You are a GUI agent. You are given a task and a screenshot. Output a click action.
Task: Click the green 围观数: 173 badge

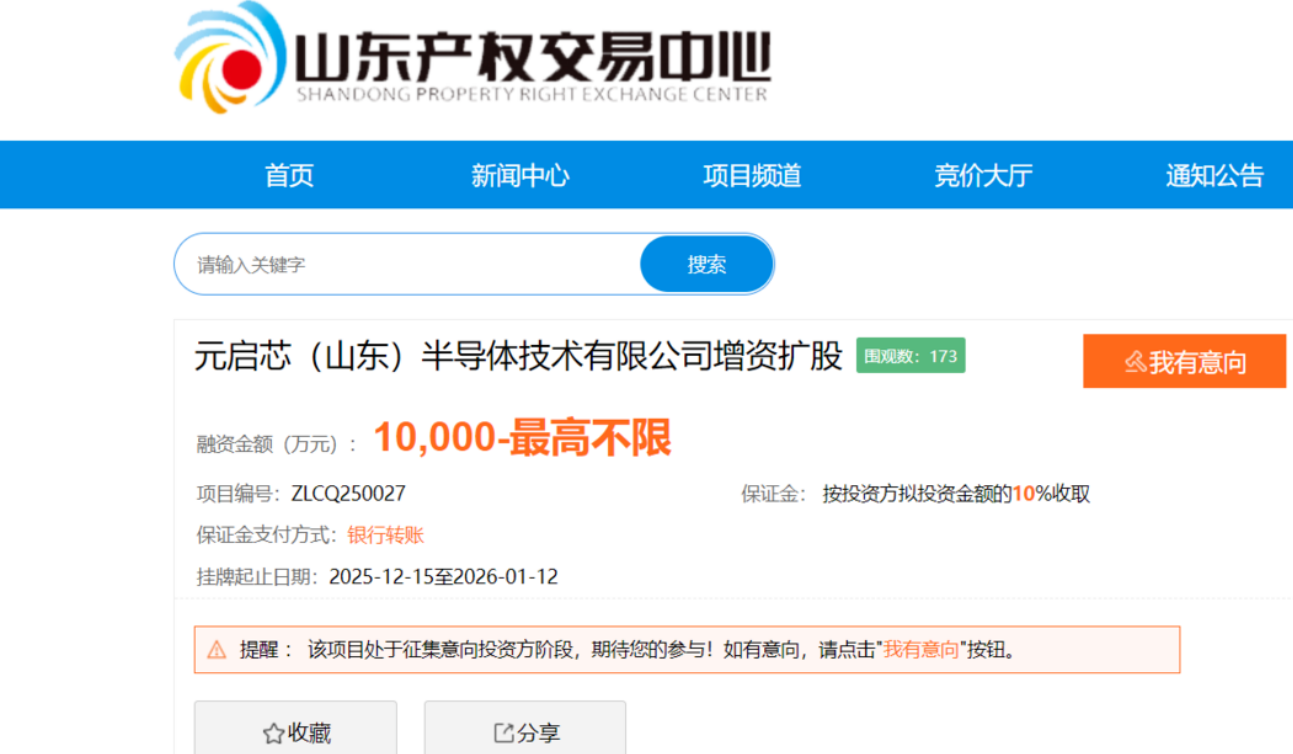pos(911,356)
